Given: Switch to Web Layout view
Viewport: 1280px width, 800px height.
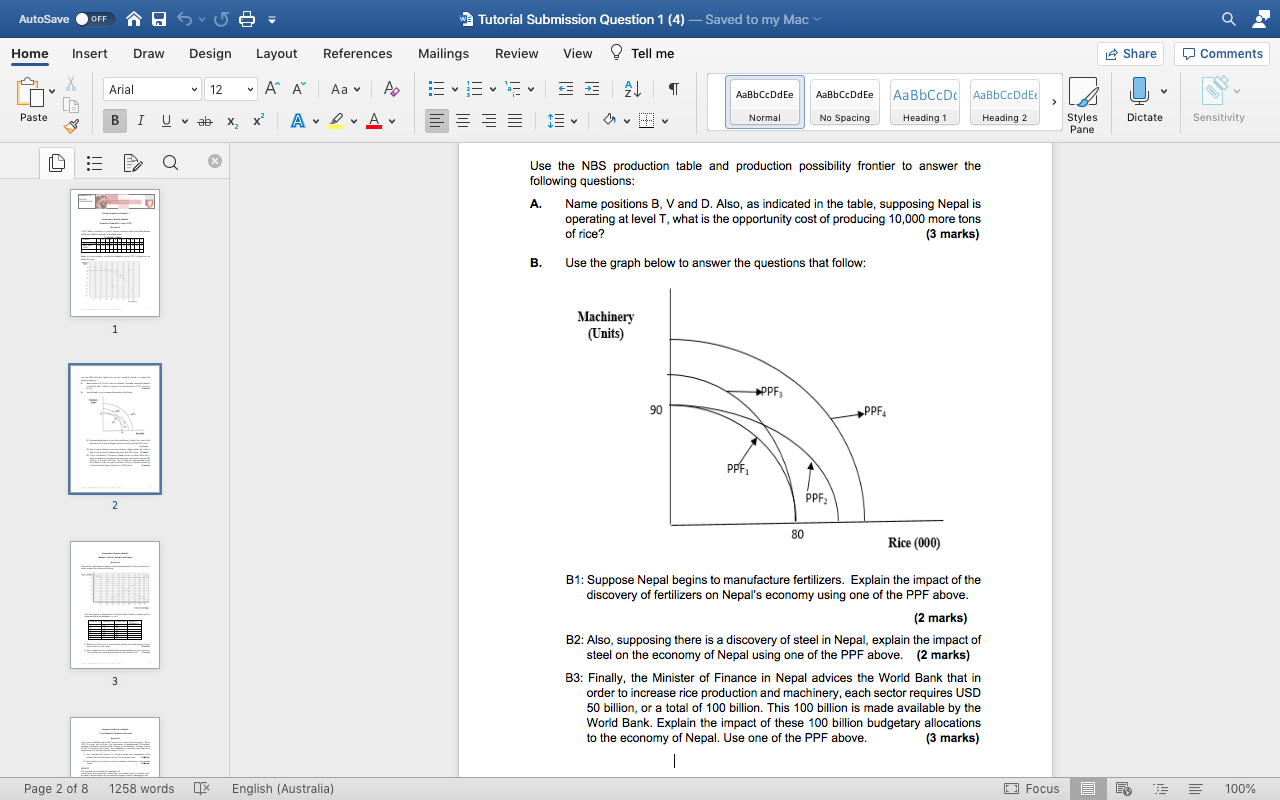Looking at the screenshot, I should tap(1122, 789).
